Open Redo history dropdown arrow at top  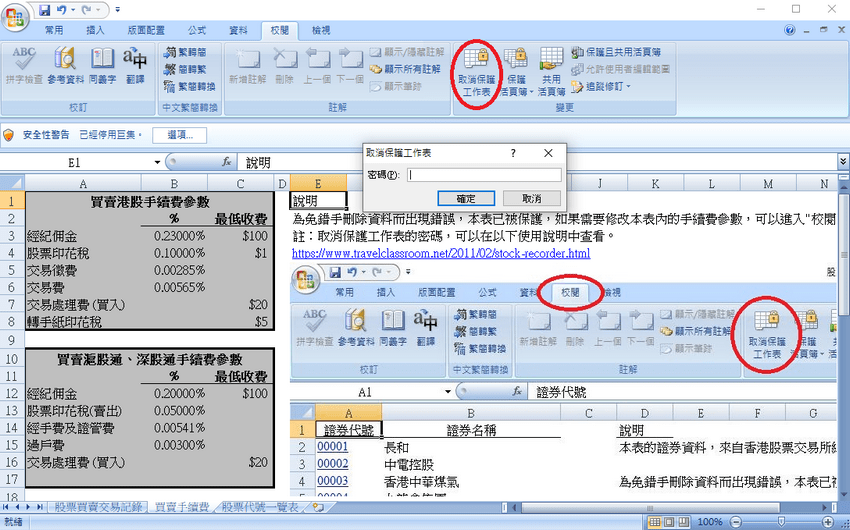coord(98,10)
